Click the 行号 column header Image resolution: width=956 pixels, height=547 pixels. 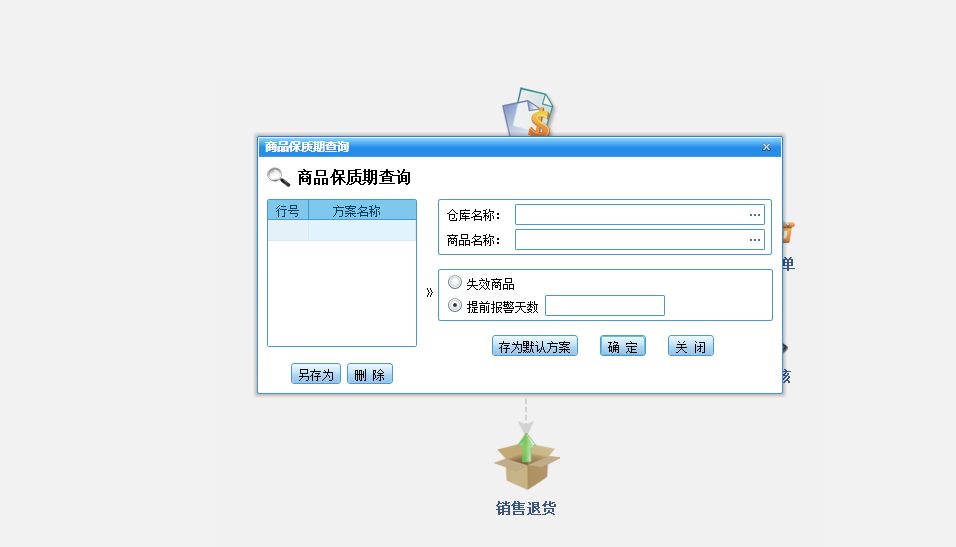tap(288, 211)
